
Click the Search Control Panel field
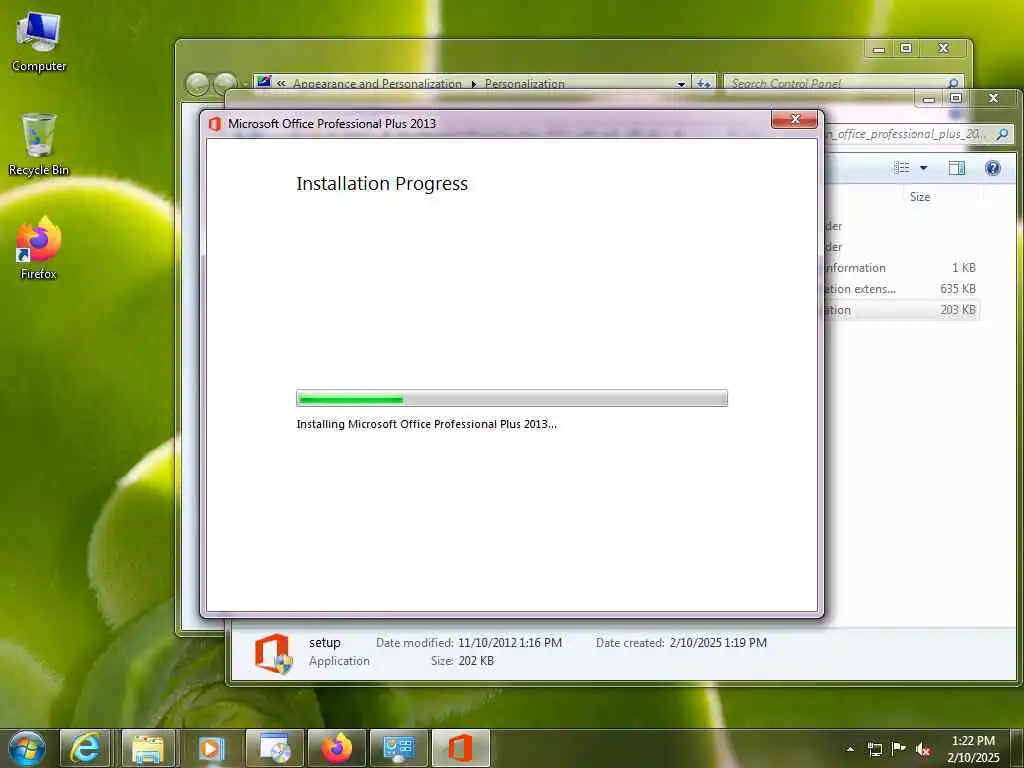point(843,84)
